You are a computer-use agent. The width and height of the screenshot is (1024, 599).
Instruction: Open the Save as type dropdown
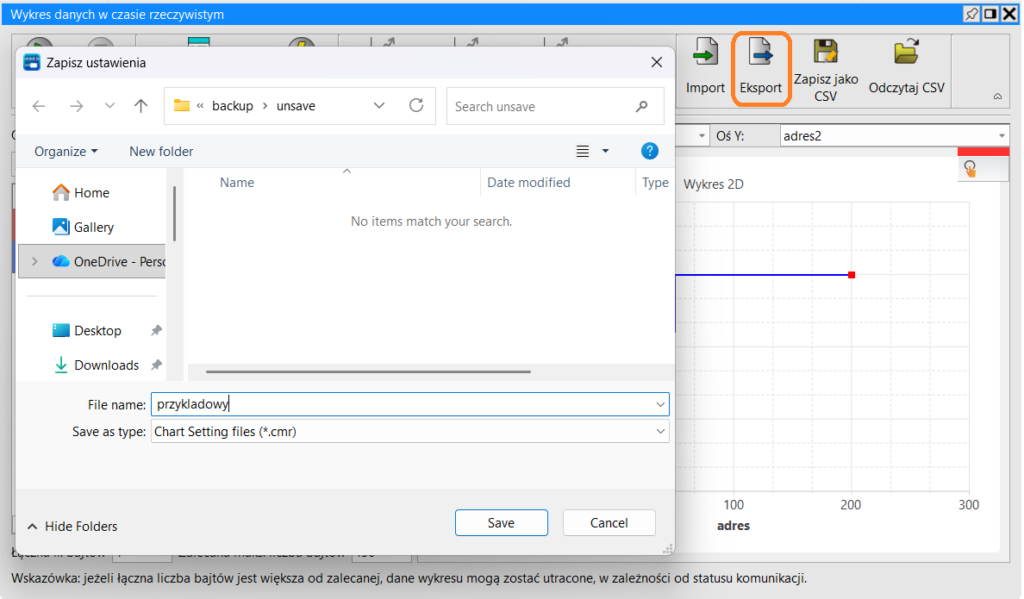(x=660, y=431)
